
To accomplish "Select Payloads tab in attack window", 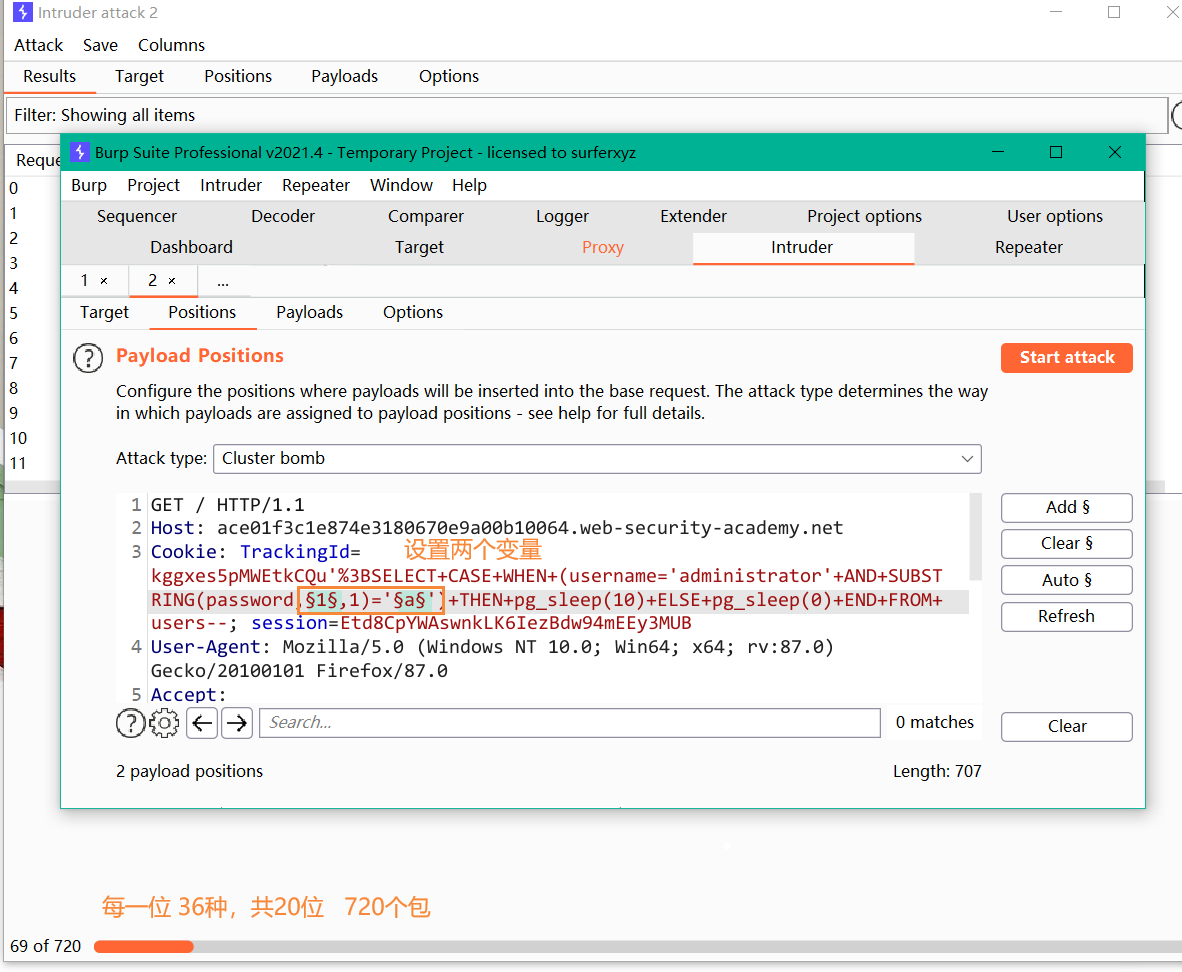I will [x=344, y=77].
